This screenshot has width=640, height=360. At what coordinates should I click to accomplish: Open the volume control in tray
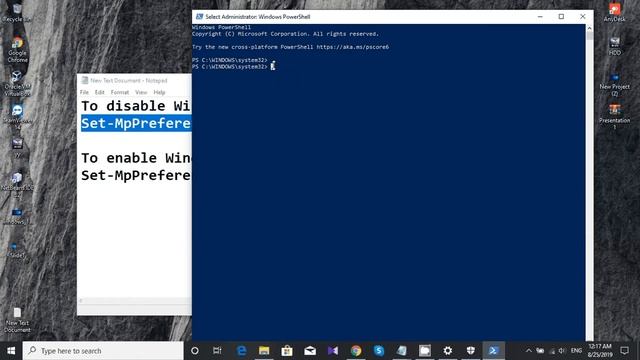(562, 351)
